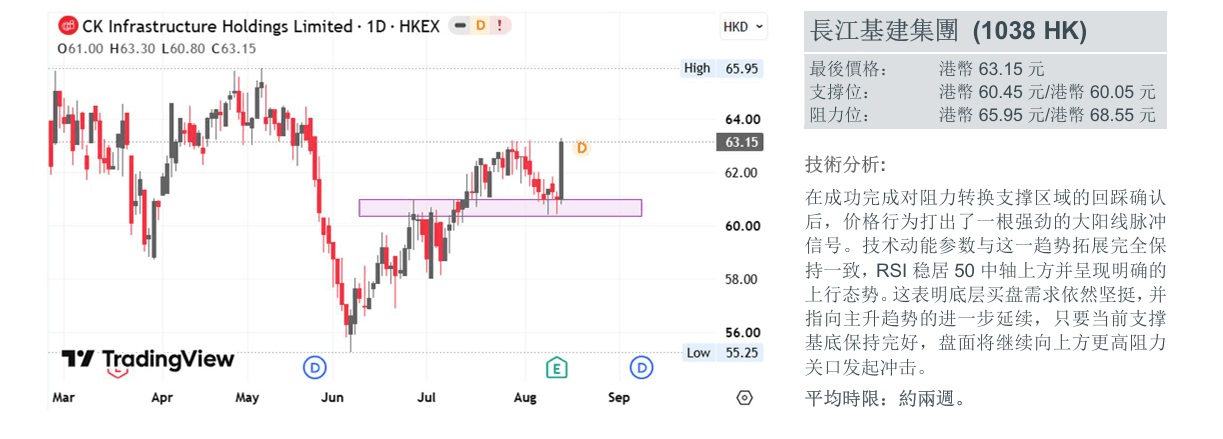Click the 技術分析 section heading
This screenshot has width=1223, height=439.
845,164
